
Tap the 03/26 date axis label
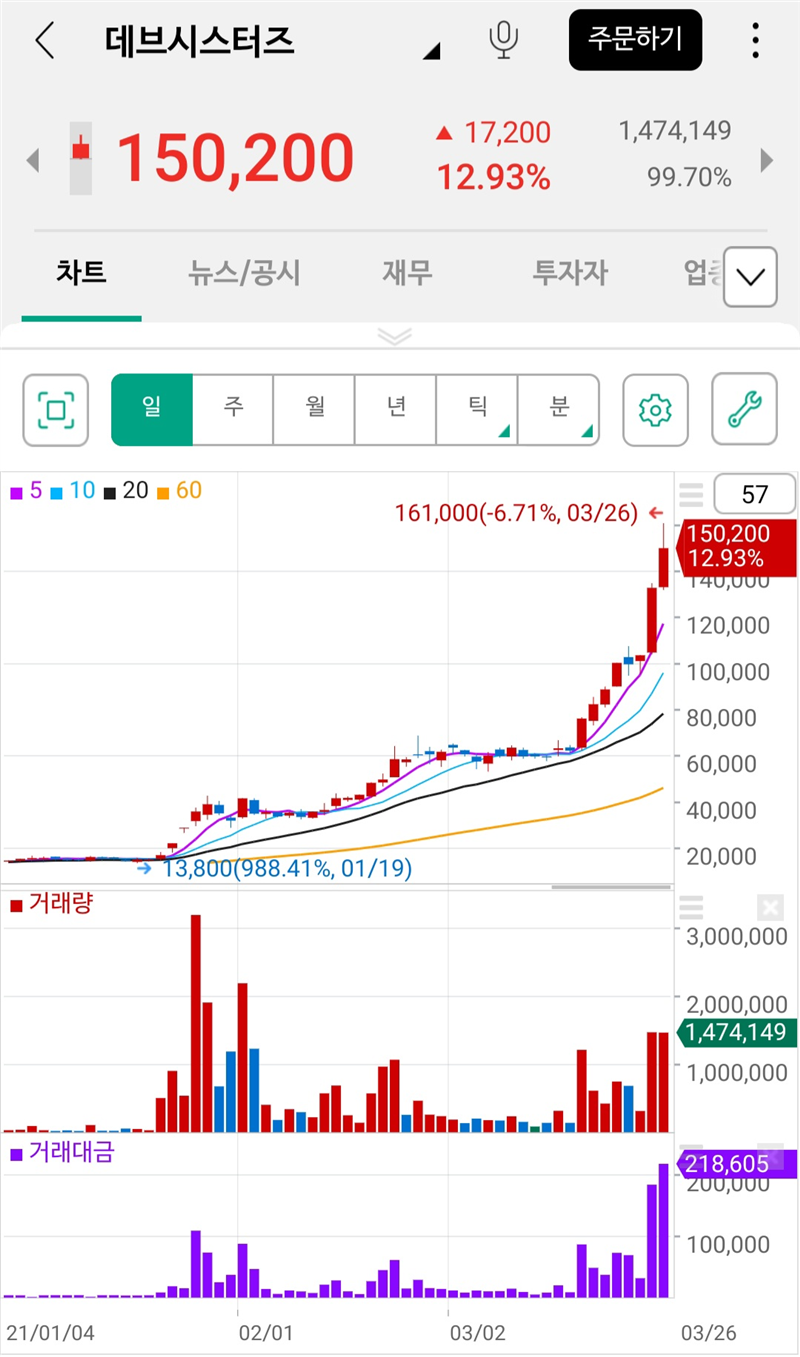(x=707, y=1333)
